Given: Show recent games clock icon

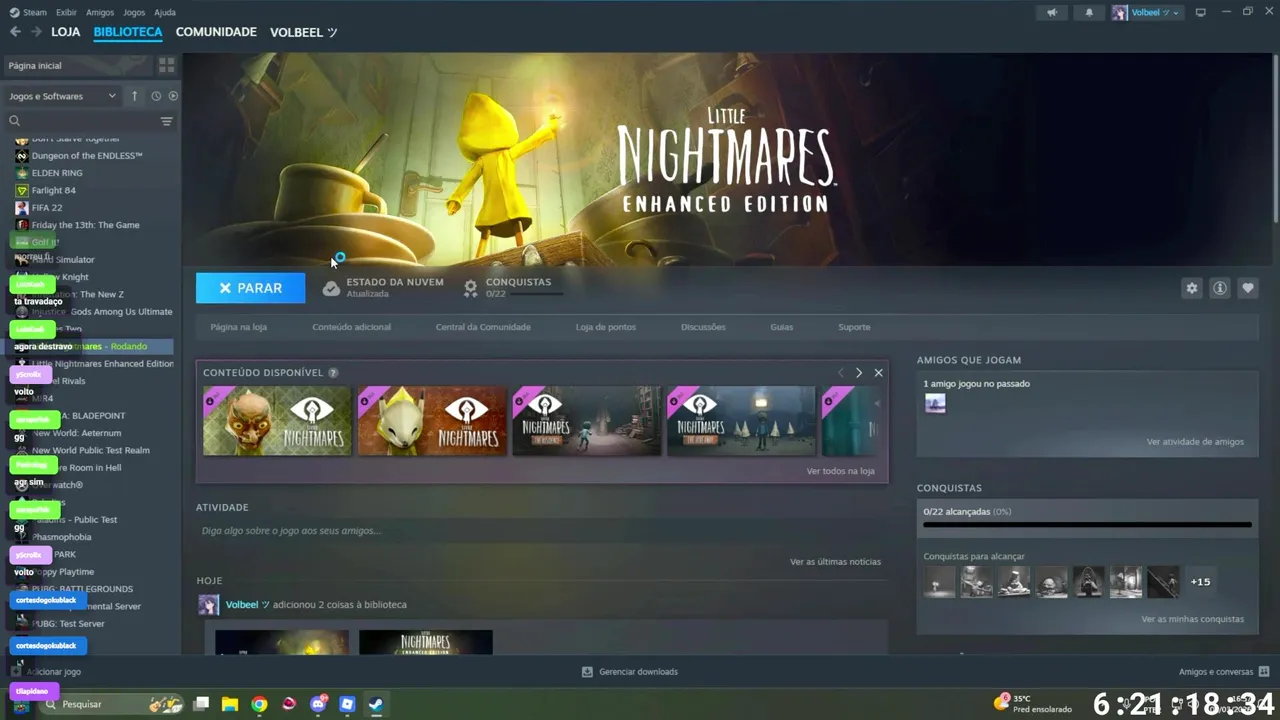Looking at the screenshot, I should point(156,96).
